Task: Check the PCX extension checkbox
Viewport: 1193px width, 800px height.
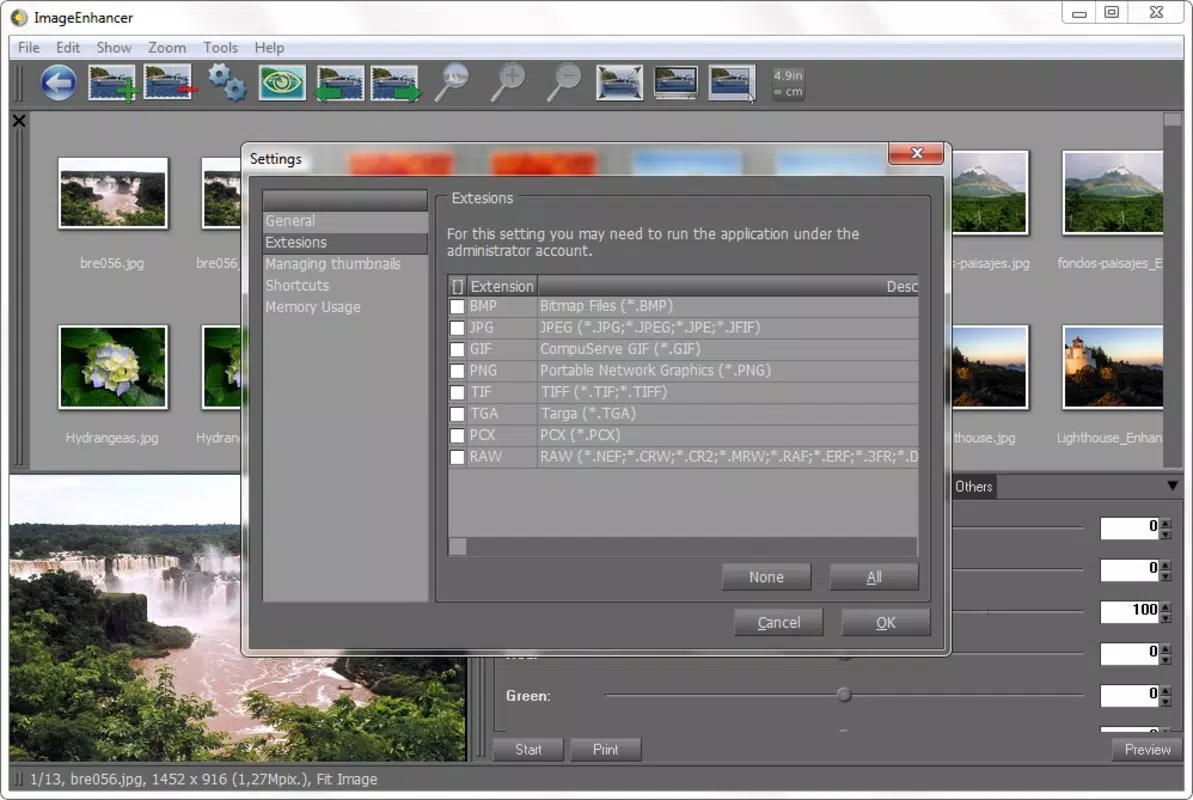Action: pos(457,435)
